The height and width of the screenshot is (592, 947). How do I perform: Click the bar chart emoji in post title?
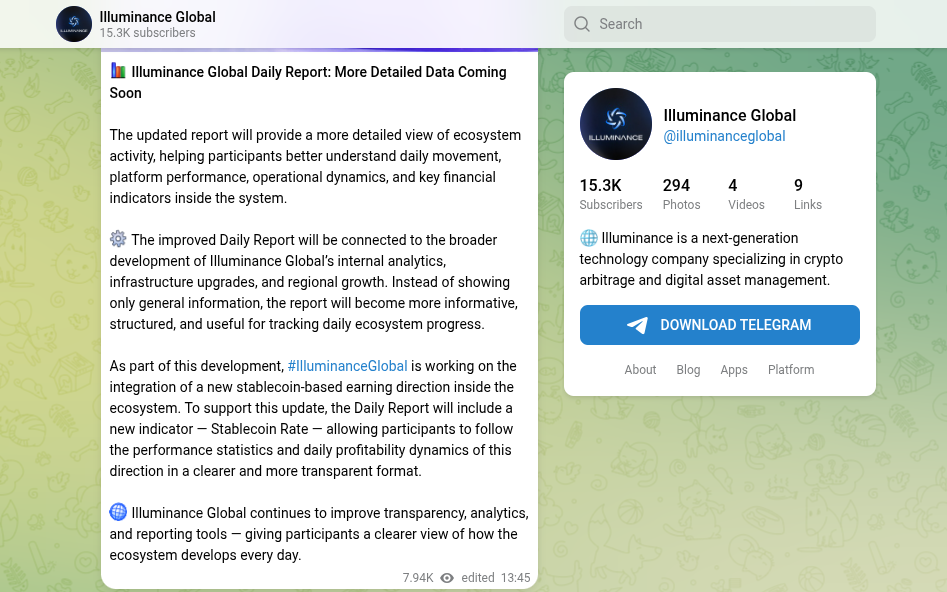click(x=118, y=71)
